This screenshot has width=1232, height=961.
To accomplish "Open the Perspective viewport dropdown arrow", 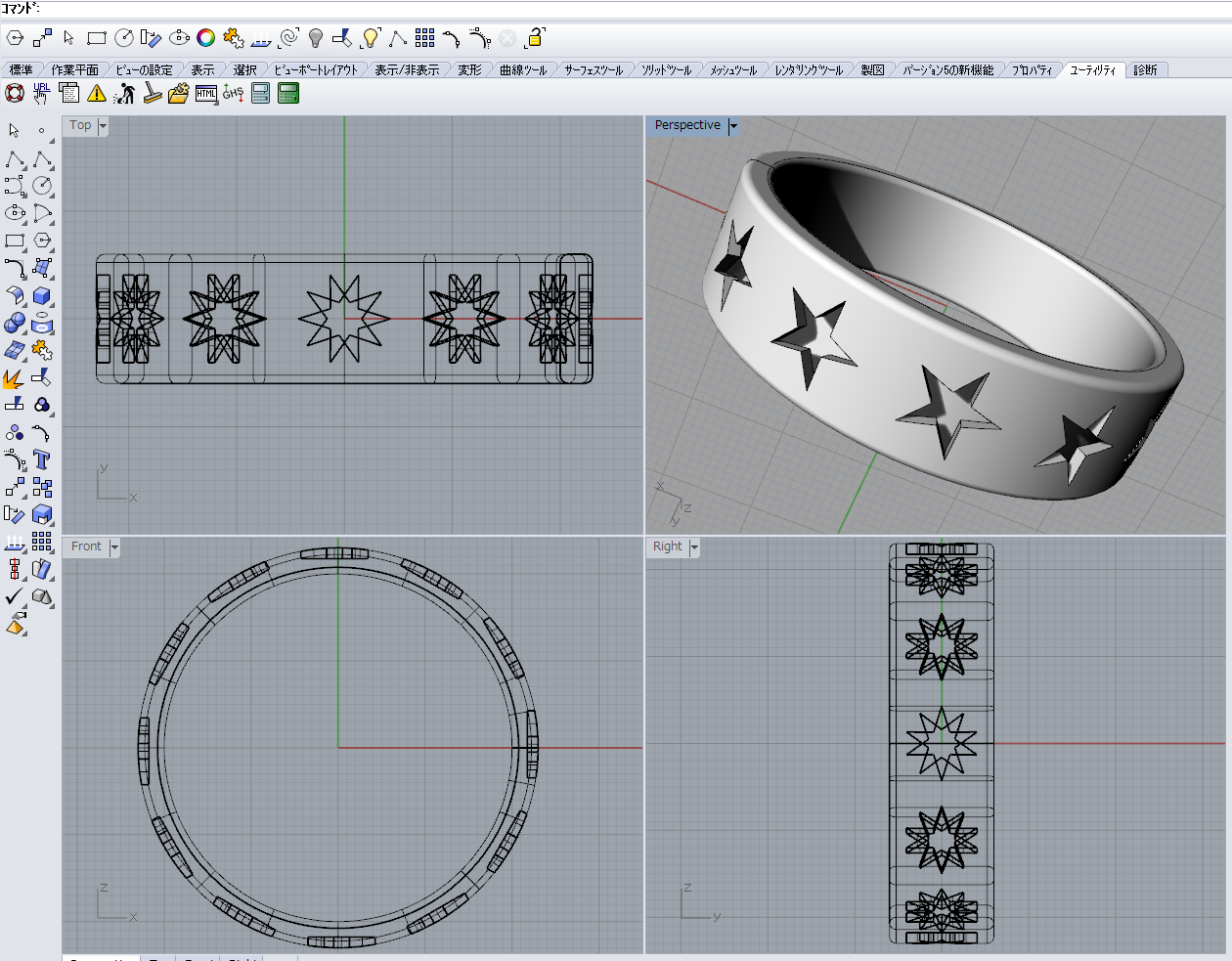I will [733, 126].
